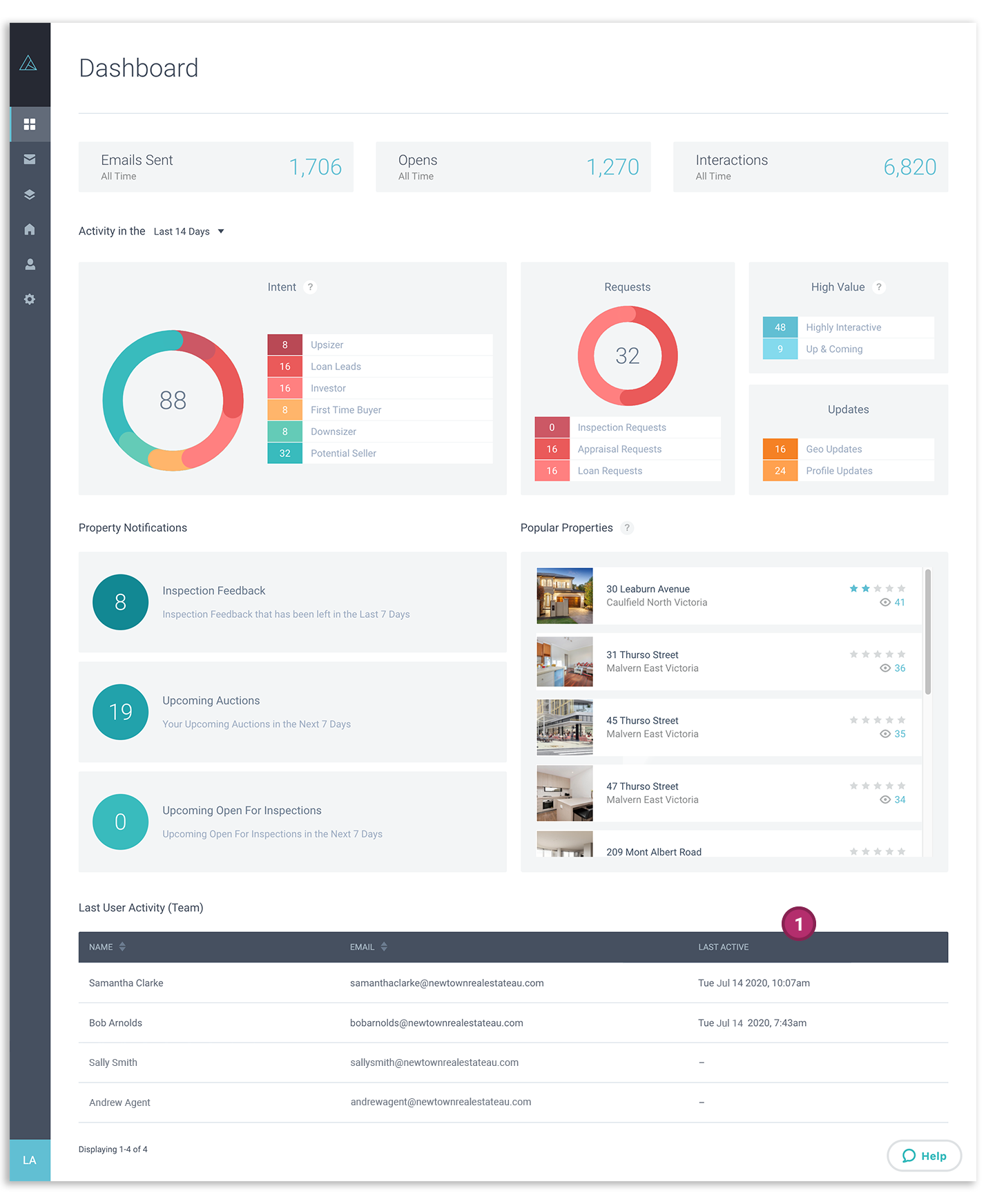The width and height of the screenshot is (986, 1204).
Task: Expand the Last 14 Days dropdown
Action: point(188,232)
